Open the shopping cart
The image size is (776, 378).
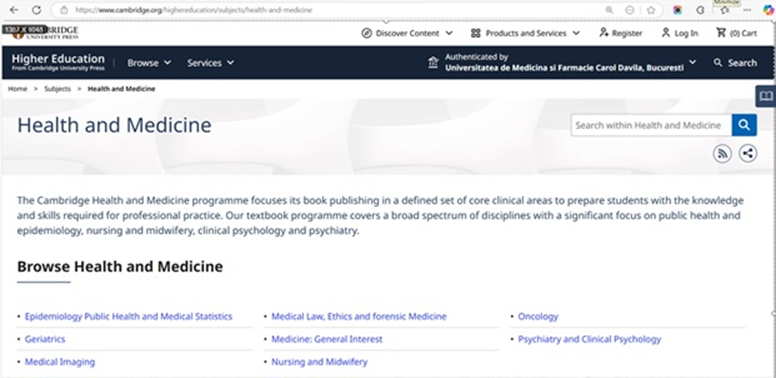coord(736,33)
